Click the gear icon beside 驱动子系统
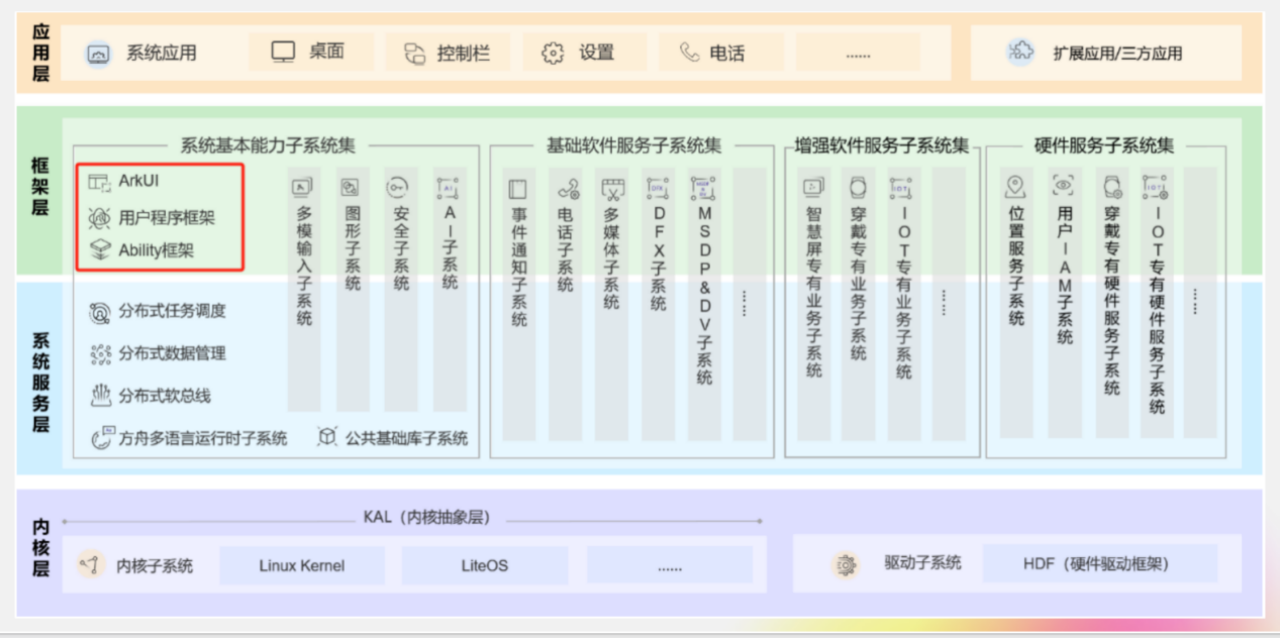 846,565
